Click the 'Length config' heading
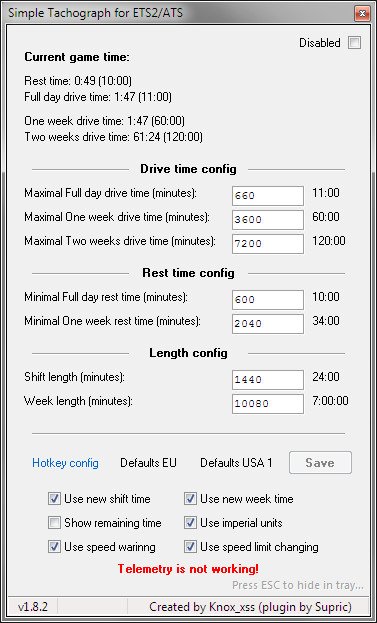Image resolution: width=377 pixels, height=623 pixels. [x=188, y=353]
